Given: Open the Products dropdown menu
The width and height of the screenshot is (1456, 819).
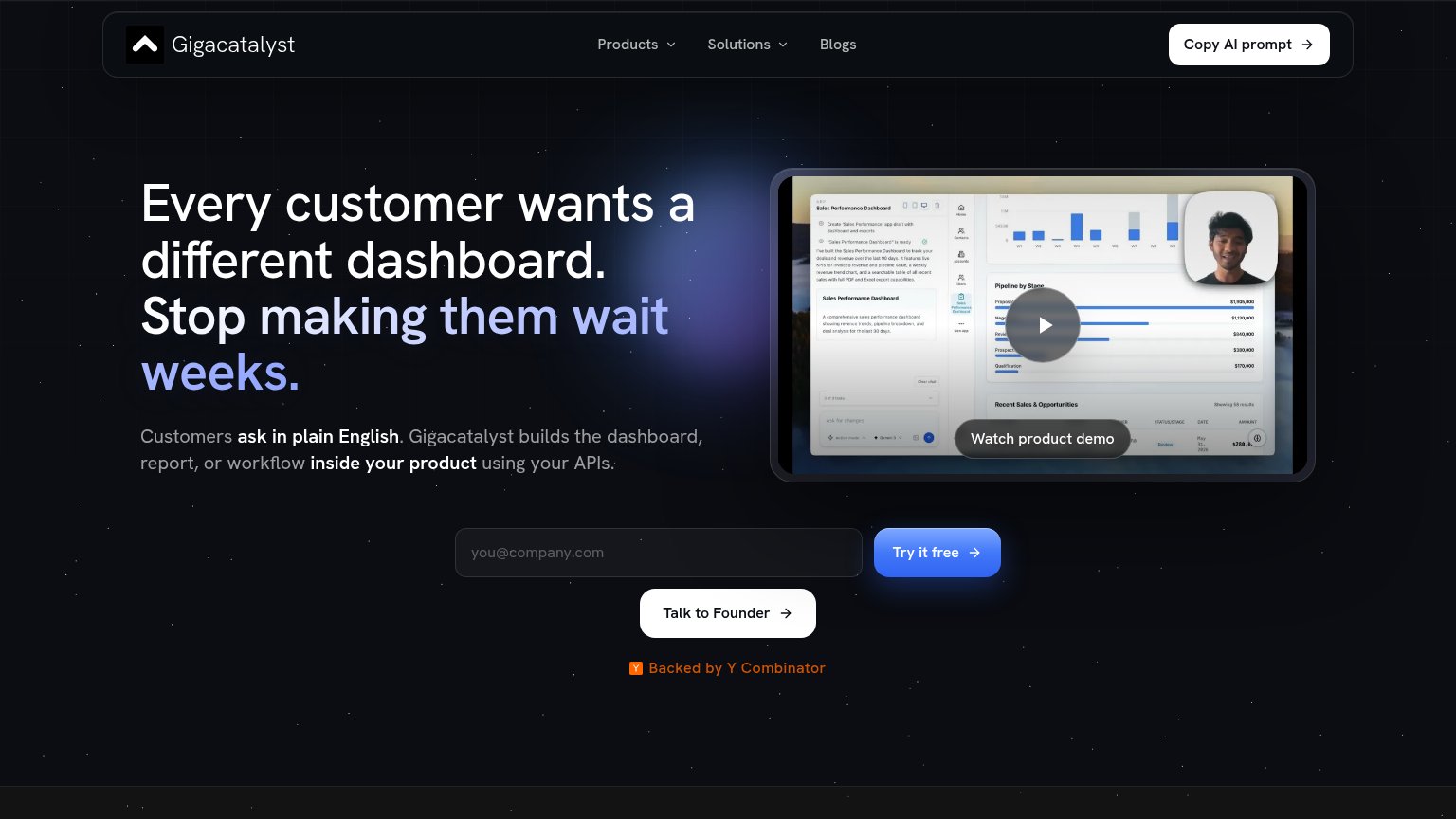Looking at the screenshot, I should coord(636,45).
